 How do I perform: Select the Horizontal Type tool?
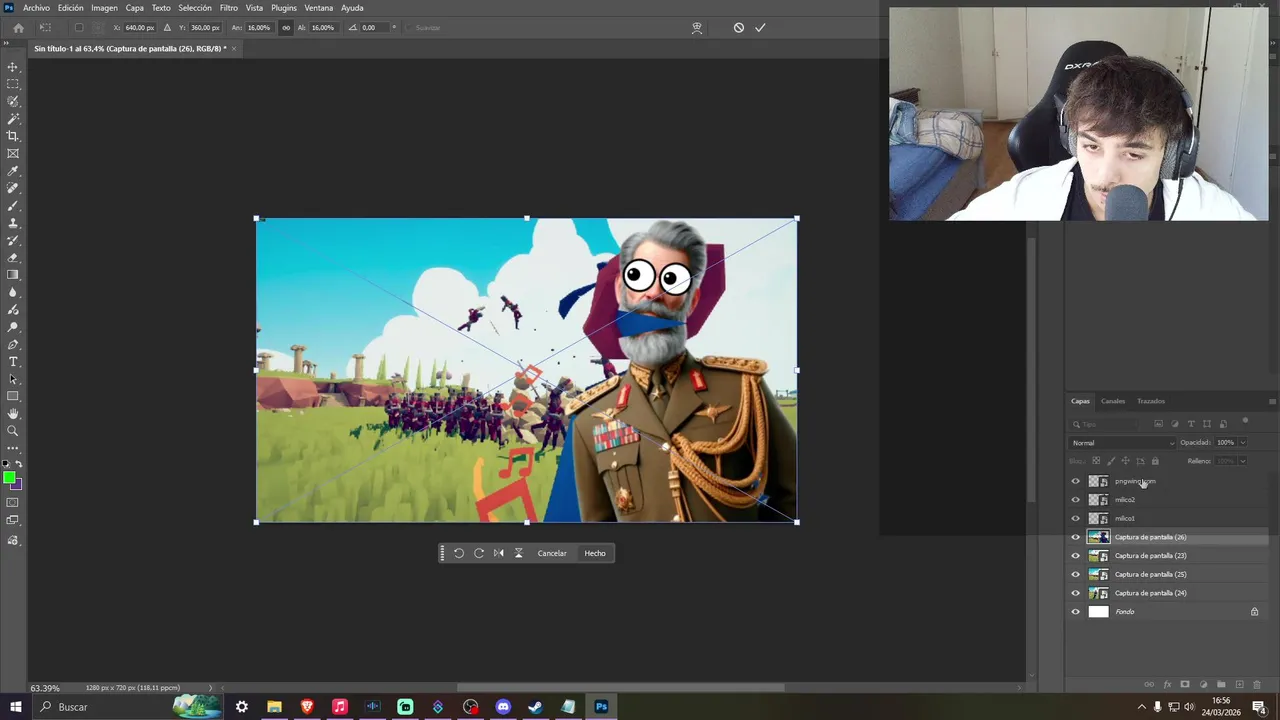point(13,362)
